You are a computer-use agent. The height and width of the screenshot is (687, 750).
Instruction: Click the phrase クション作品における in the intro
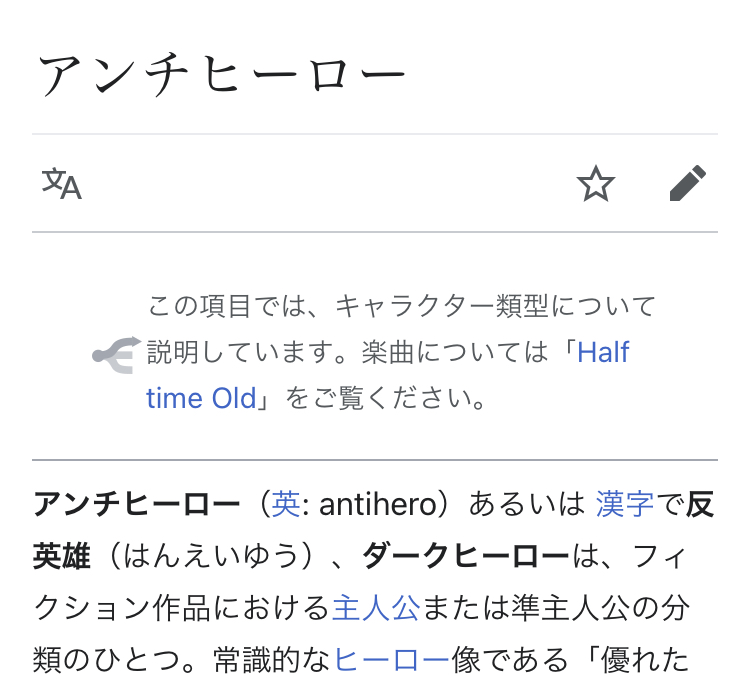pos(182,608)
